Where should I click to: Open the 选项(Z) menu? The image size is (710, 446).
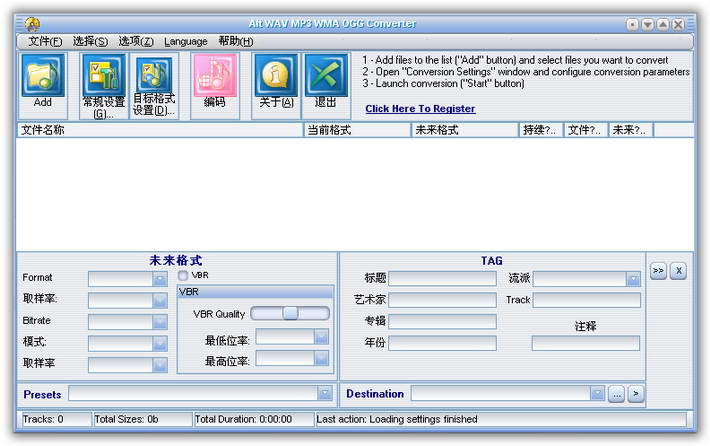click(136, 42)
